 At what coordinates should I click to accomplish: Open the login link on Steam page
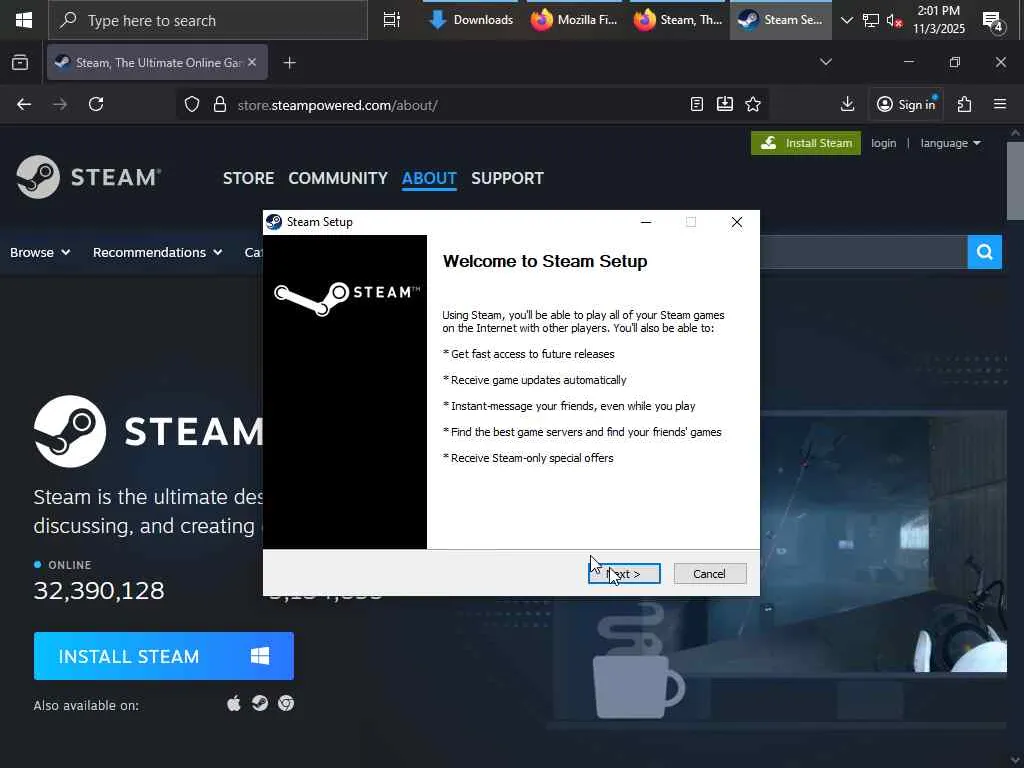click(883, 143)
